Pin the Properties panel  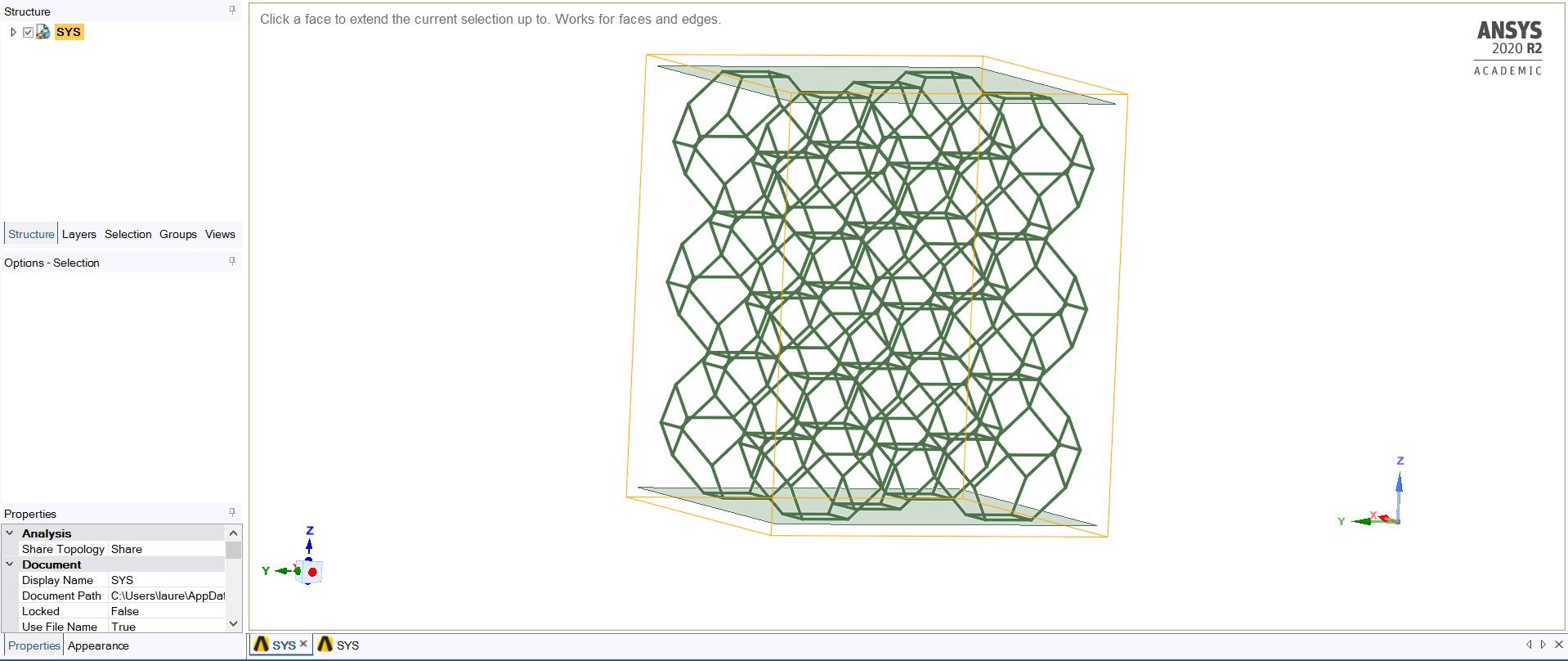(232, 512)
